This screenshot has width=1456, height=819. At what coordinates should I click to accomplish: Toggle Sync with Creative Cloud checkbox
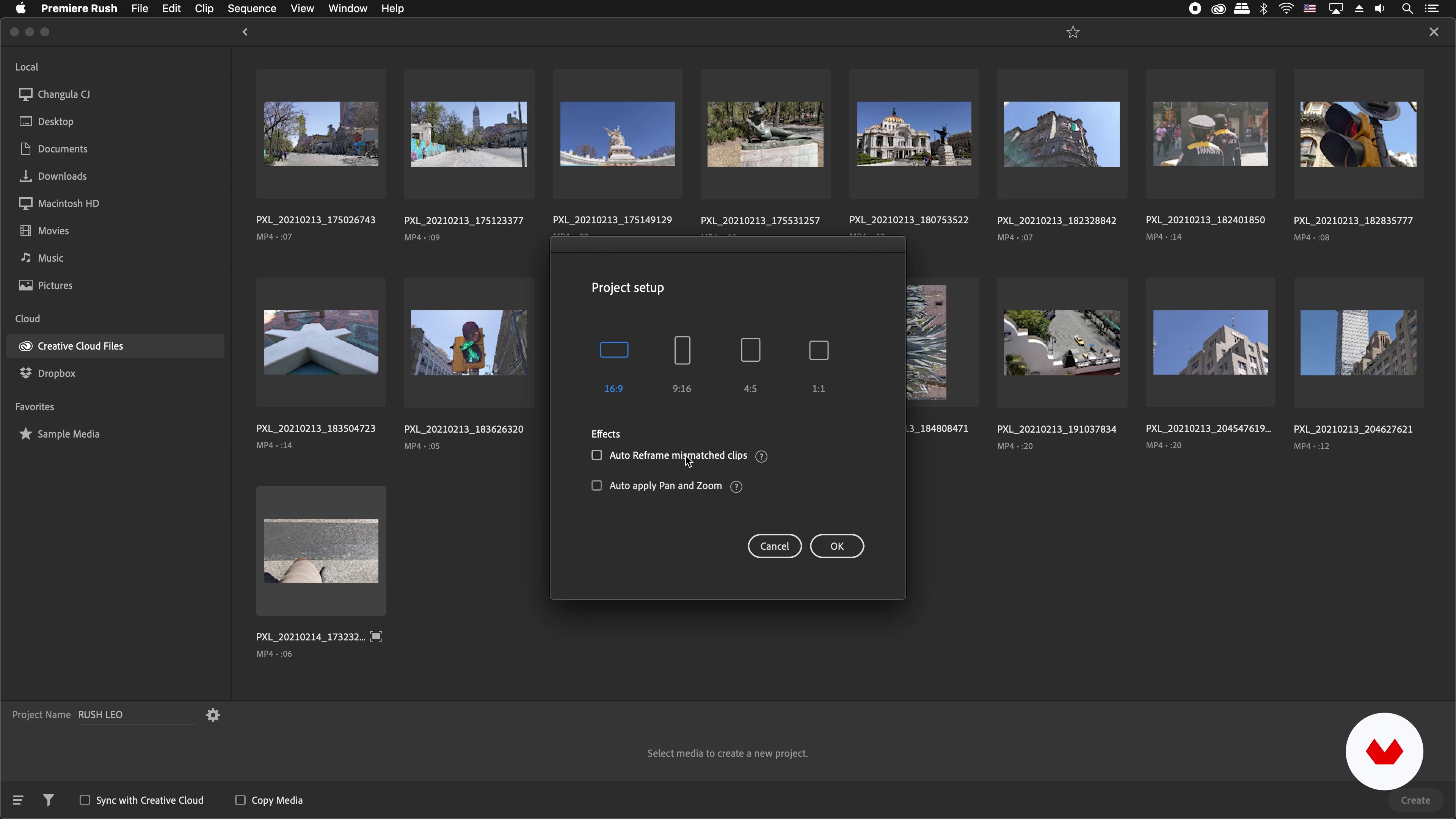coord(85,800)
